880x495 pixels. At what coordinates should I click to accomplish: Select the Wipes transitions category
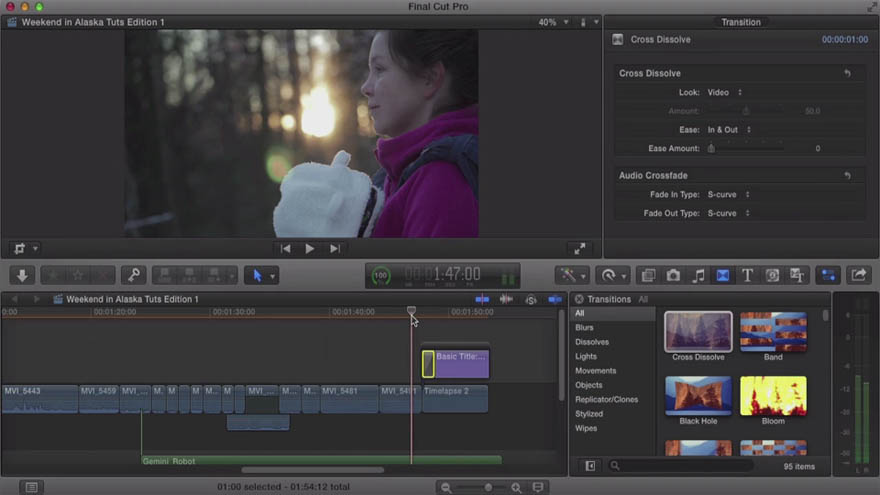pyautogui.click(x=613, y=428)
